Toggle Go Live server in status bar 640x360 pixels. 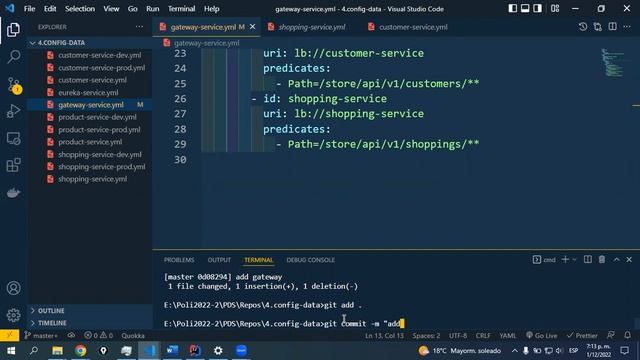pyautogui.click(x=542, y=336)
